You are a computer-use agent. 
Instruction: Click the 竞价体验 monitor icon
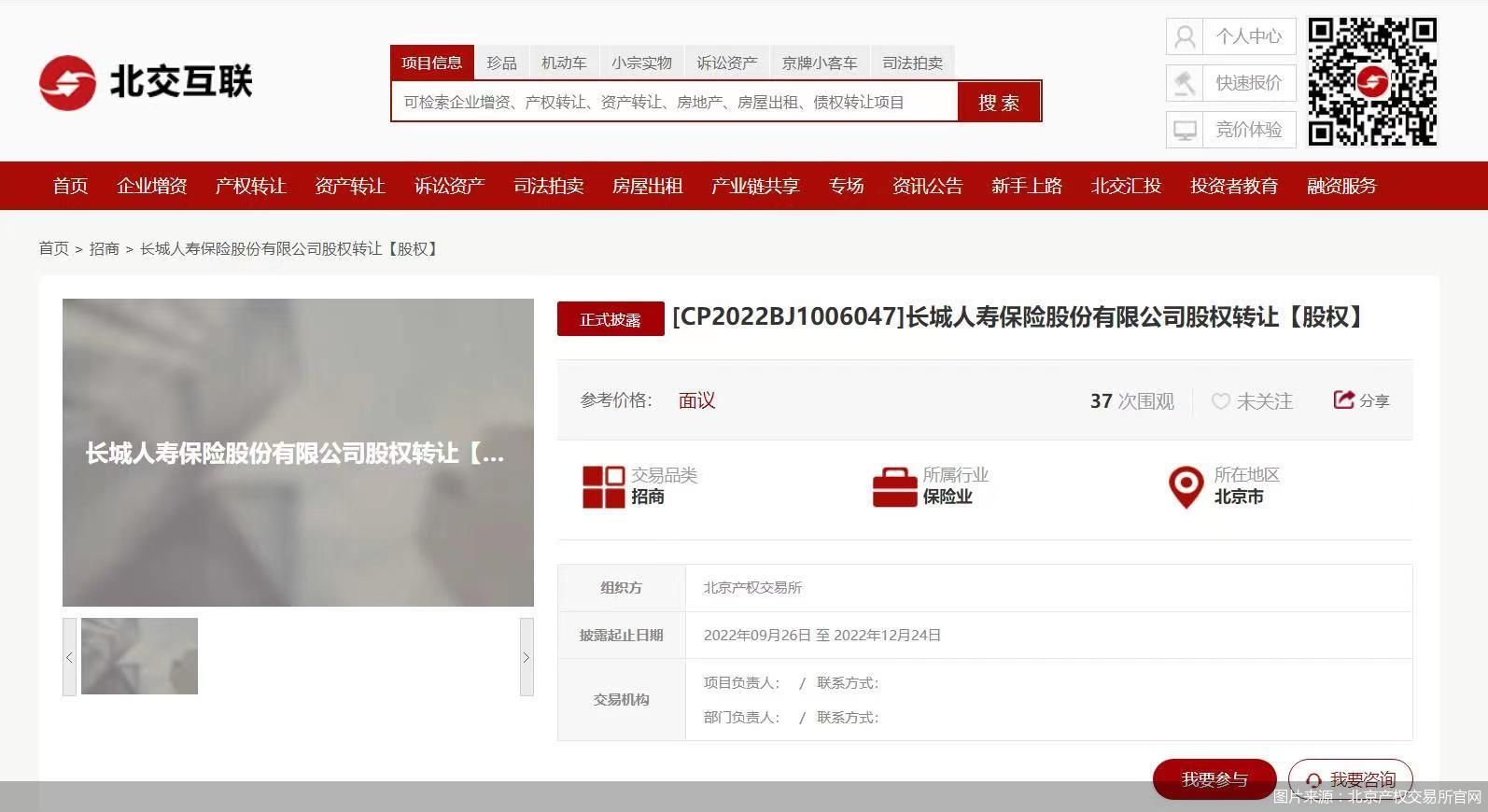(1185, 130)
